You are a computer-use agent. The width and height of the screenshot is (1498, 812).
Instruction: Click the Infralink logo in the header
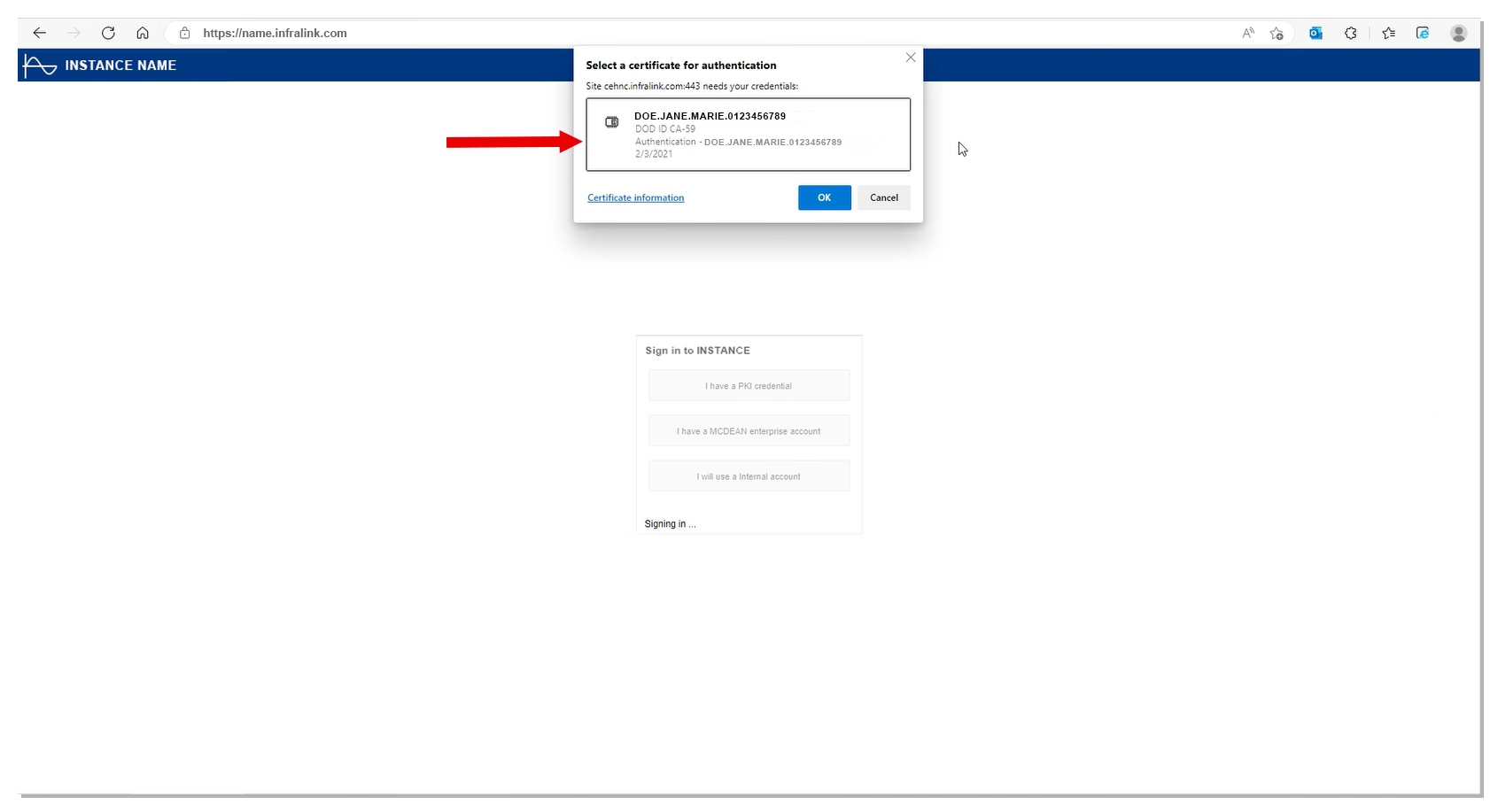tap(40, 66)
